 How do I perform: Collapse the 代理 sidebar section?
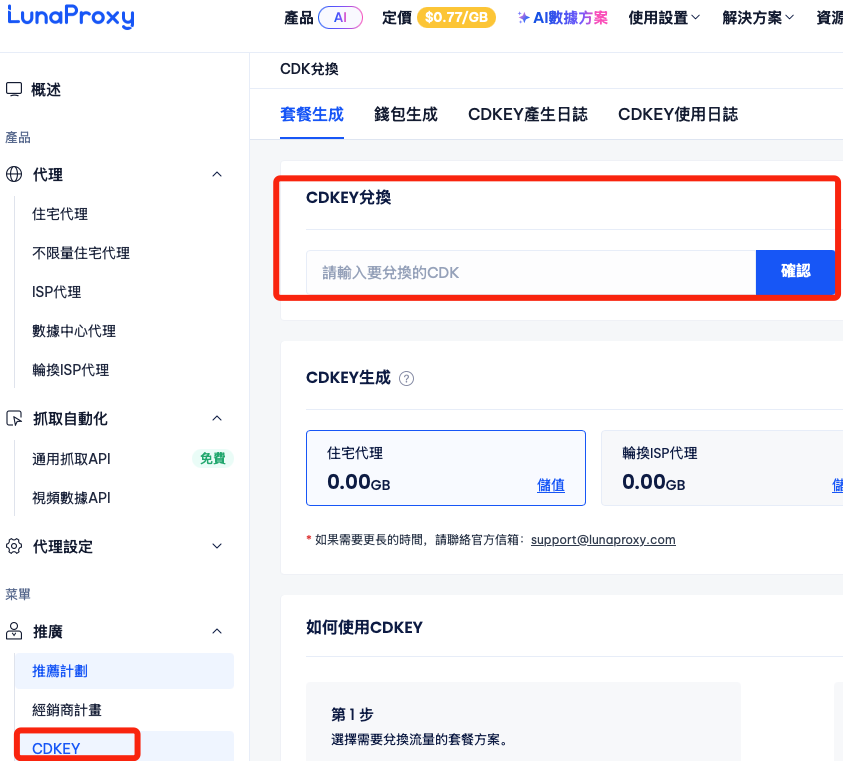tap(217, 174)
